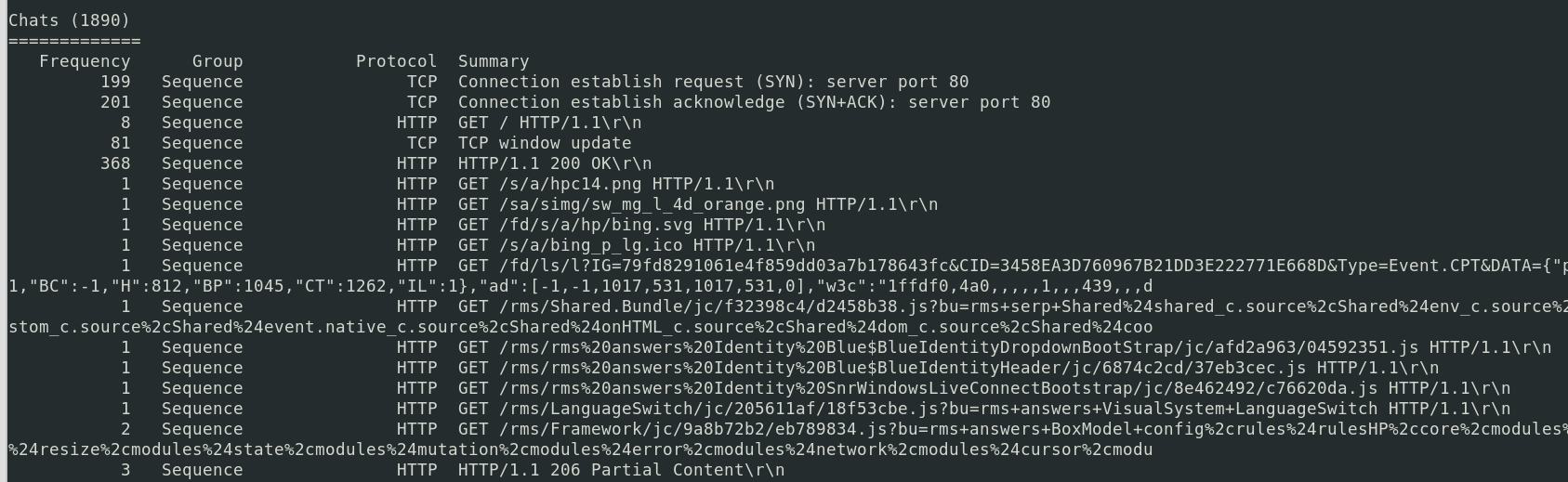Click the BlueIdentityHeader JS request line

point(948,368)
